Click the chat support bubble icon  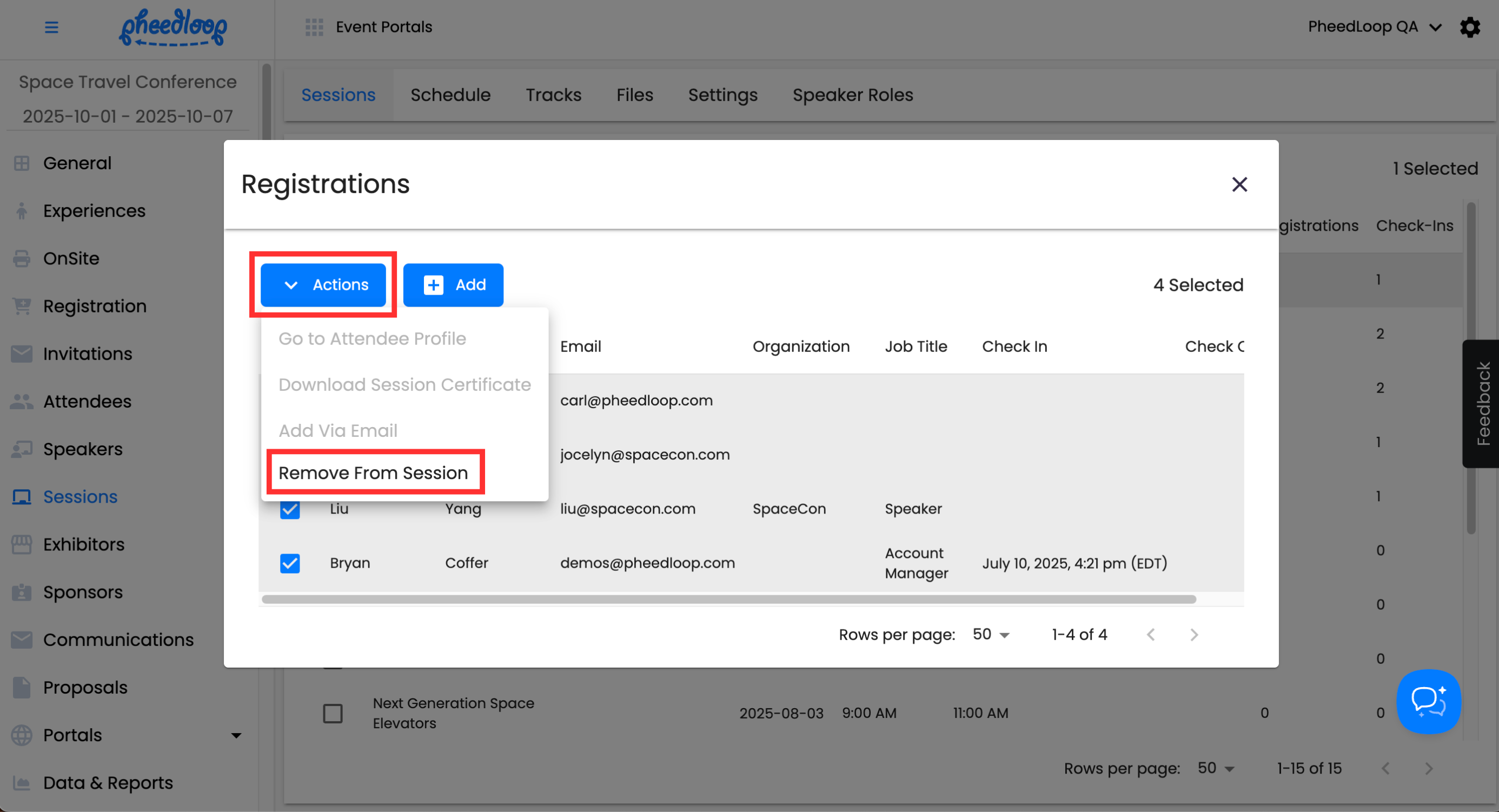1428,701
